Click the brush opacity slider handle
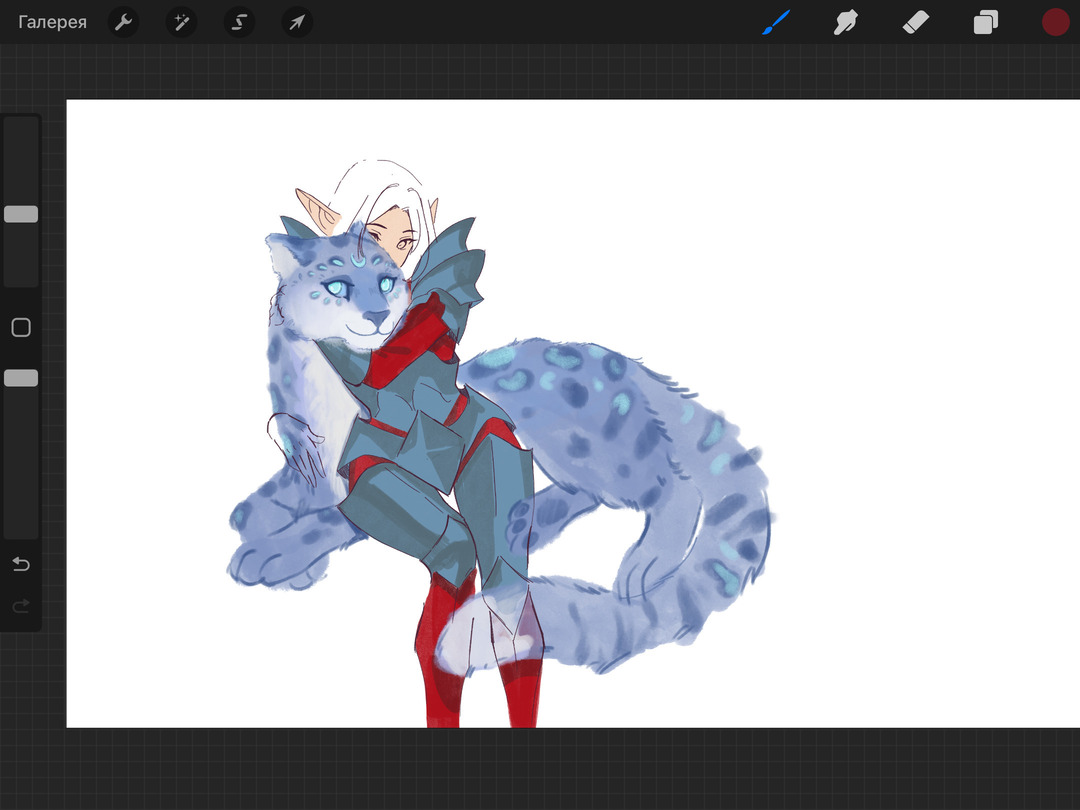This screenshot has height=810, width=1080. coord(21,378)
